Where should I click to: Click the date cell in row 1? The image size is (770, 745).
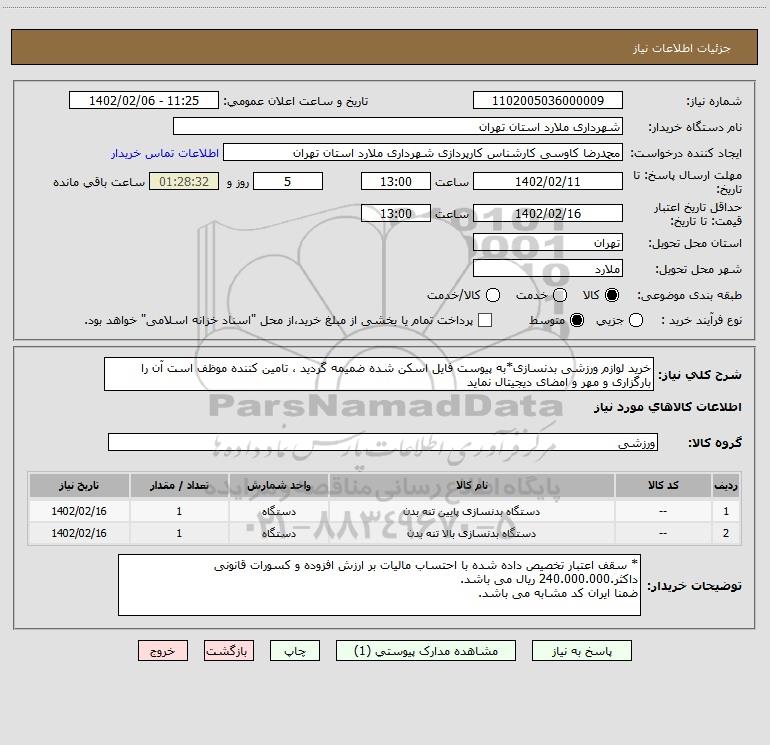tap(79, 511)
